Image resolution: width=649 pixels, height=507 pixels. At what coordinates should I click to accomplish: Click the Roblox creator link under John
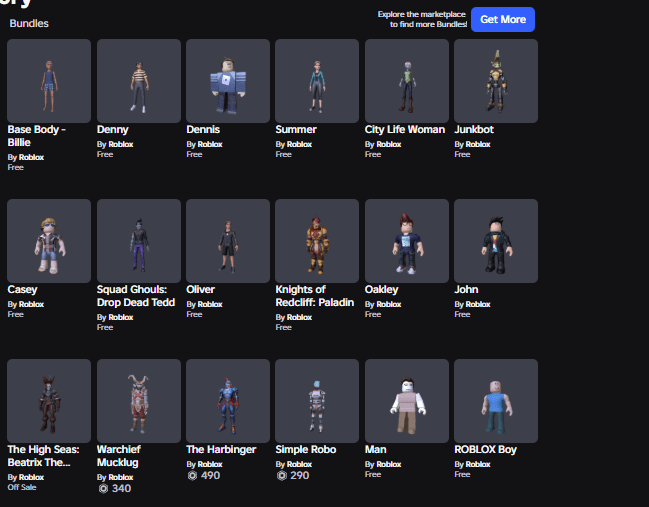click(478, 305)
